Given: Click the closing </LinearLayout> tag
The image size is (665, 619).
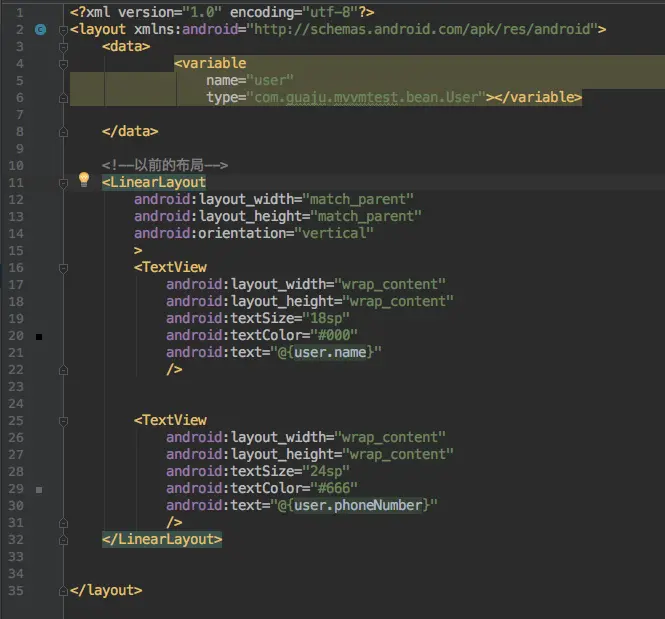Looking at the screenshot, I should 162,539.
